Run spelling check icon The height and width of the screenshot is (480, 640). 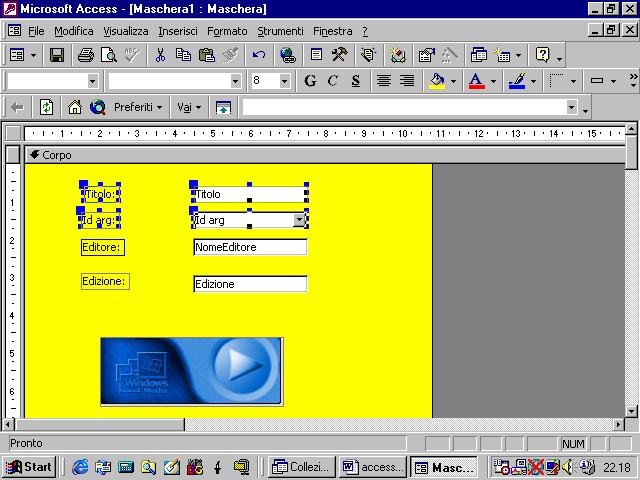pos(132,55)
